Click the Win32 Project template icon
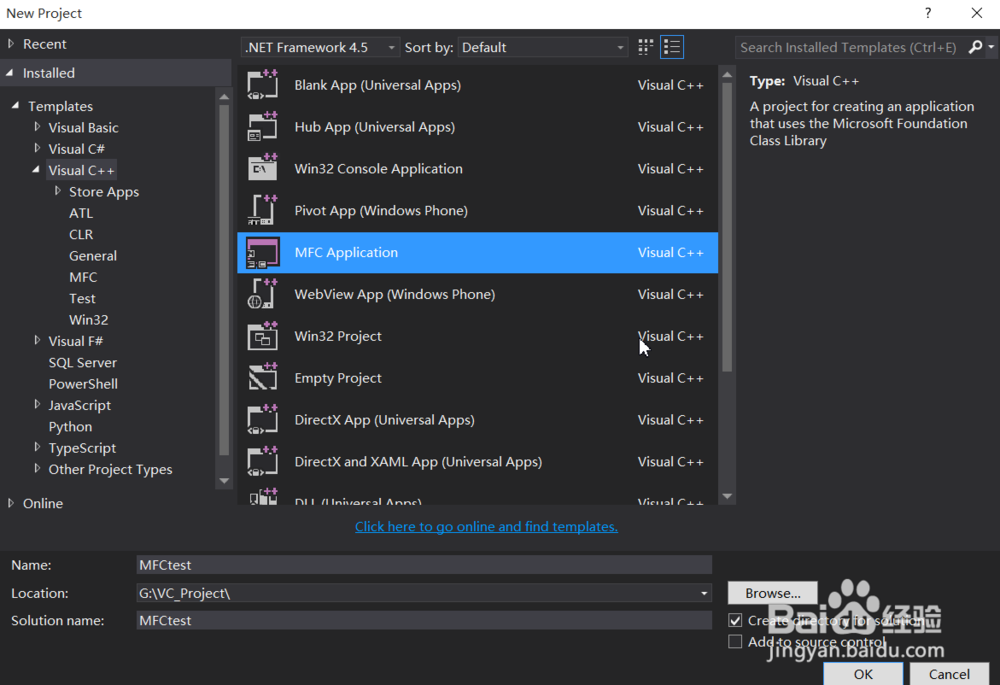 pyautogui.click(x=263, y=336)
